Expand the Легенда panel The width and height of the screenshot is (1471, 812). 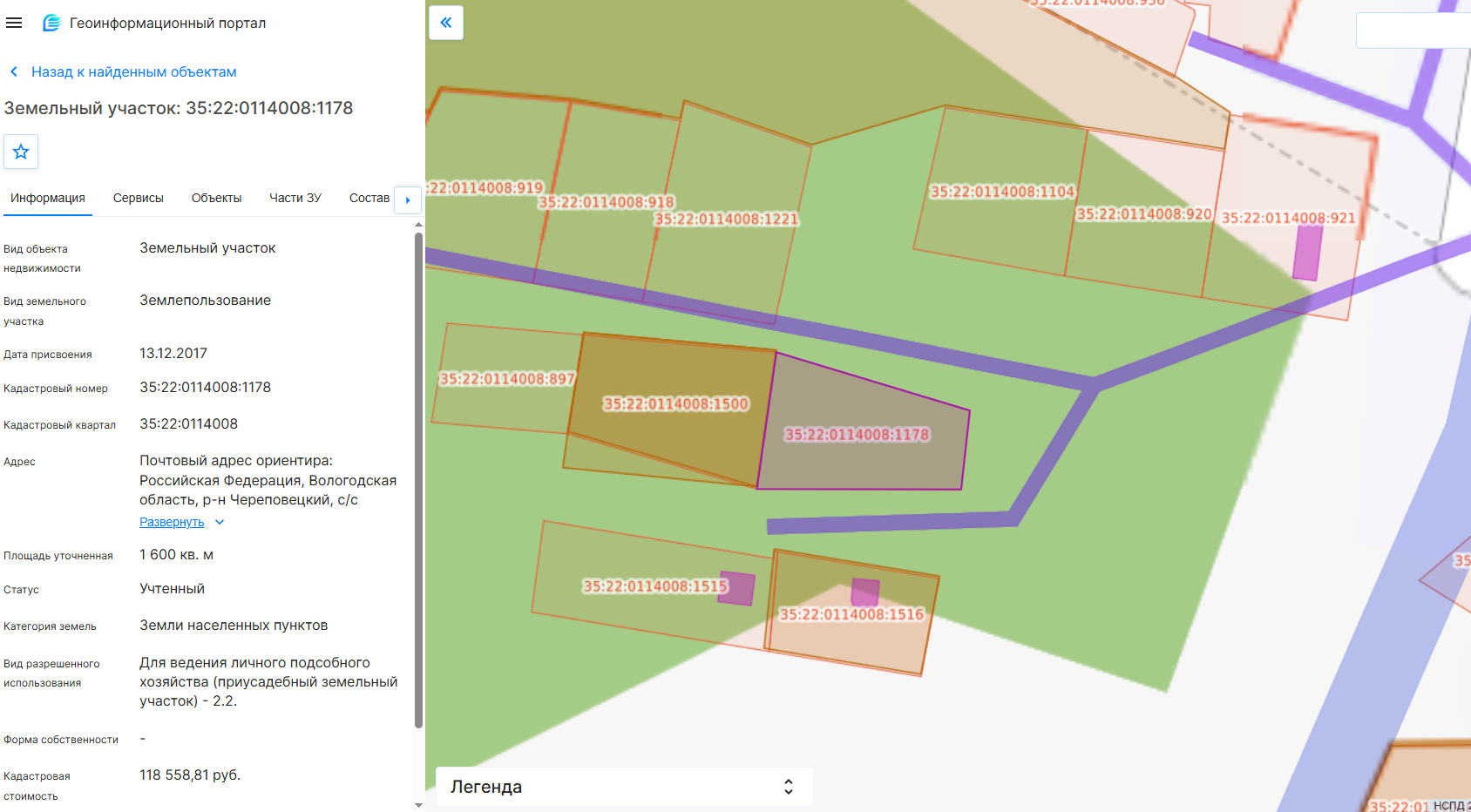pos(624,787)
